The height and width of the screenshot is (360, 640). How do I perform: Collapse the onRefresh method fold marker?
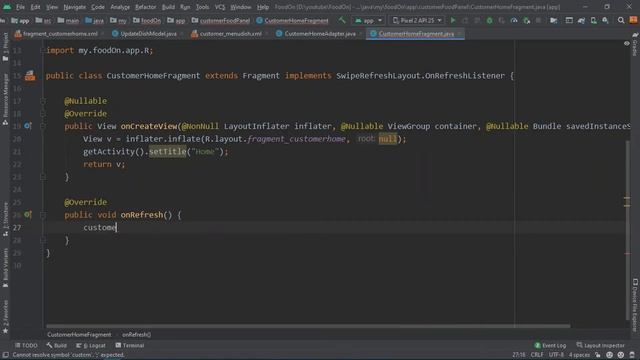tap(43, 215)
